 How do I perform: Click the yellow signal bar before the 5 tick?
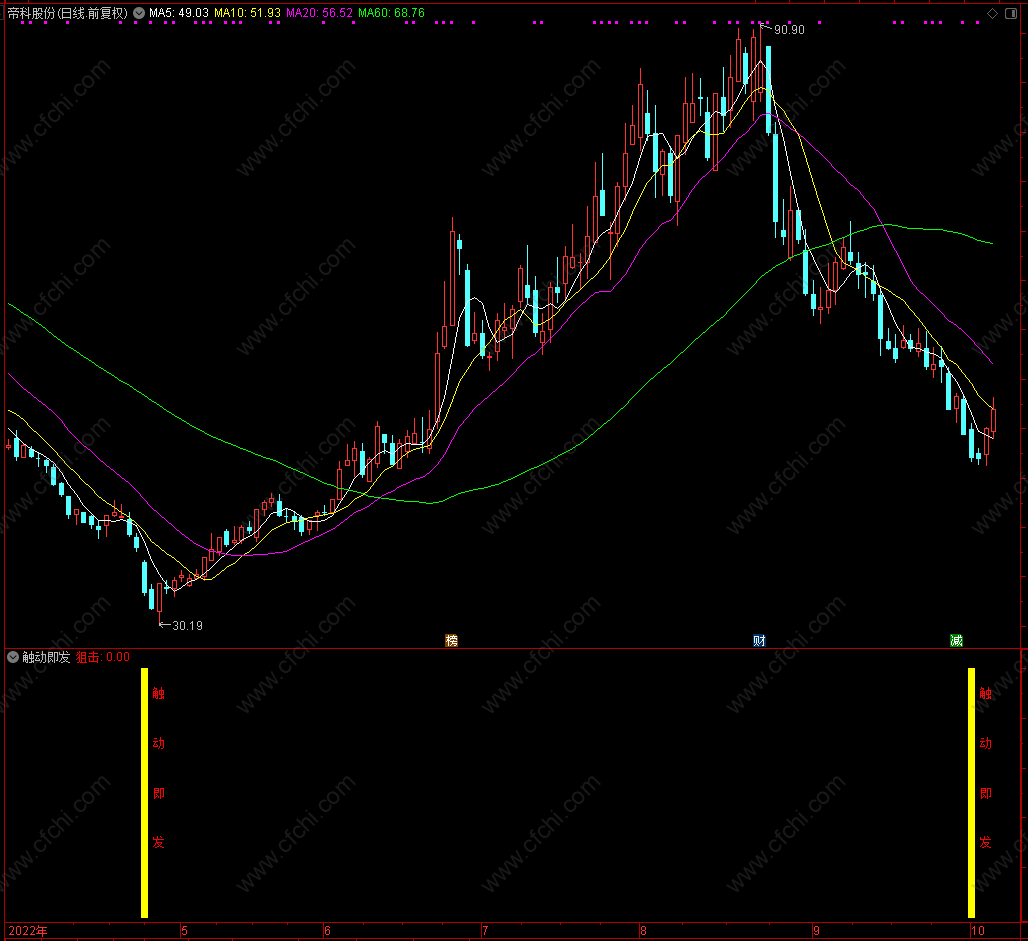coord(144,793)
